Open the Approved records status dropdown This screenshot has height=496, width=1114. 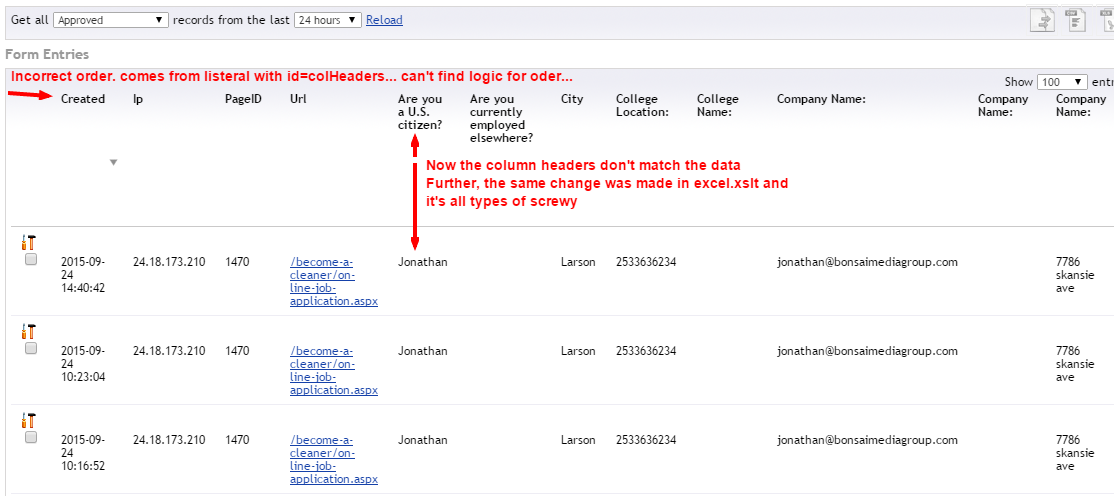(x=110, y=21)
